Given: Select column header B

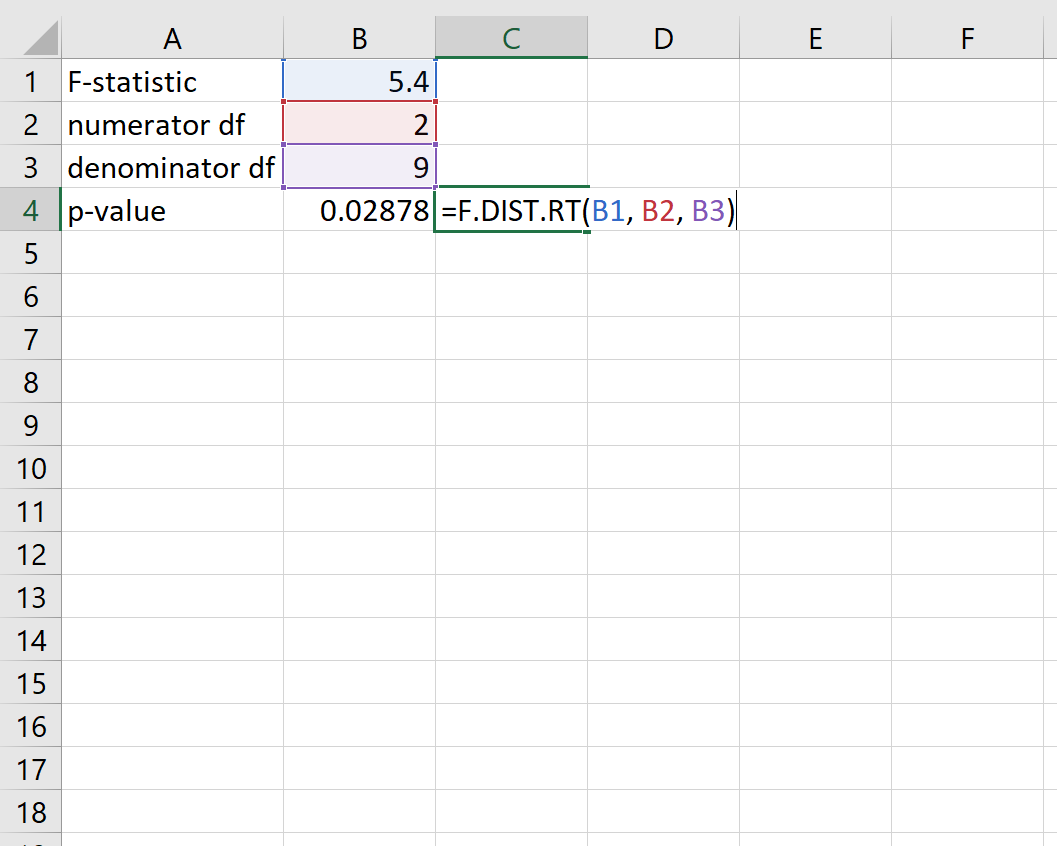Looking at the screenshot, I should point(360,38).
